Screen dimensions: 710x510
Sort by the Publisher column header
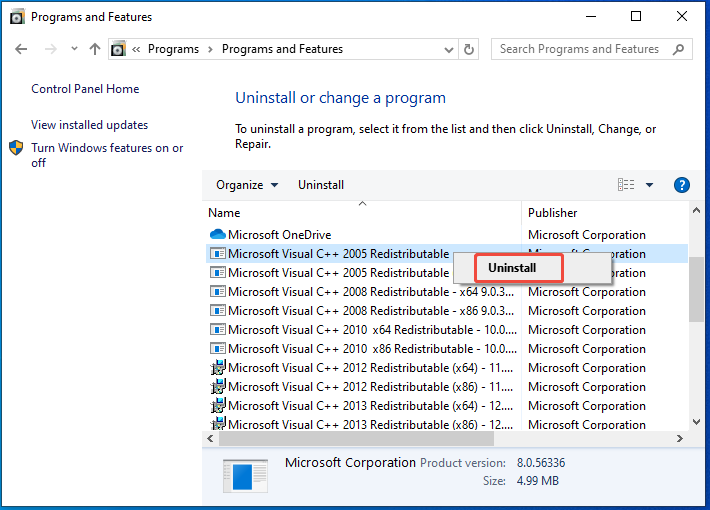tap(605, 213)
